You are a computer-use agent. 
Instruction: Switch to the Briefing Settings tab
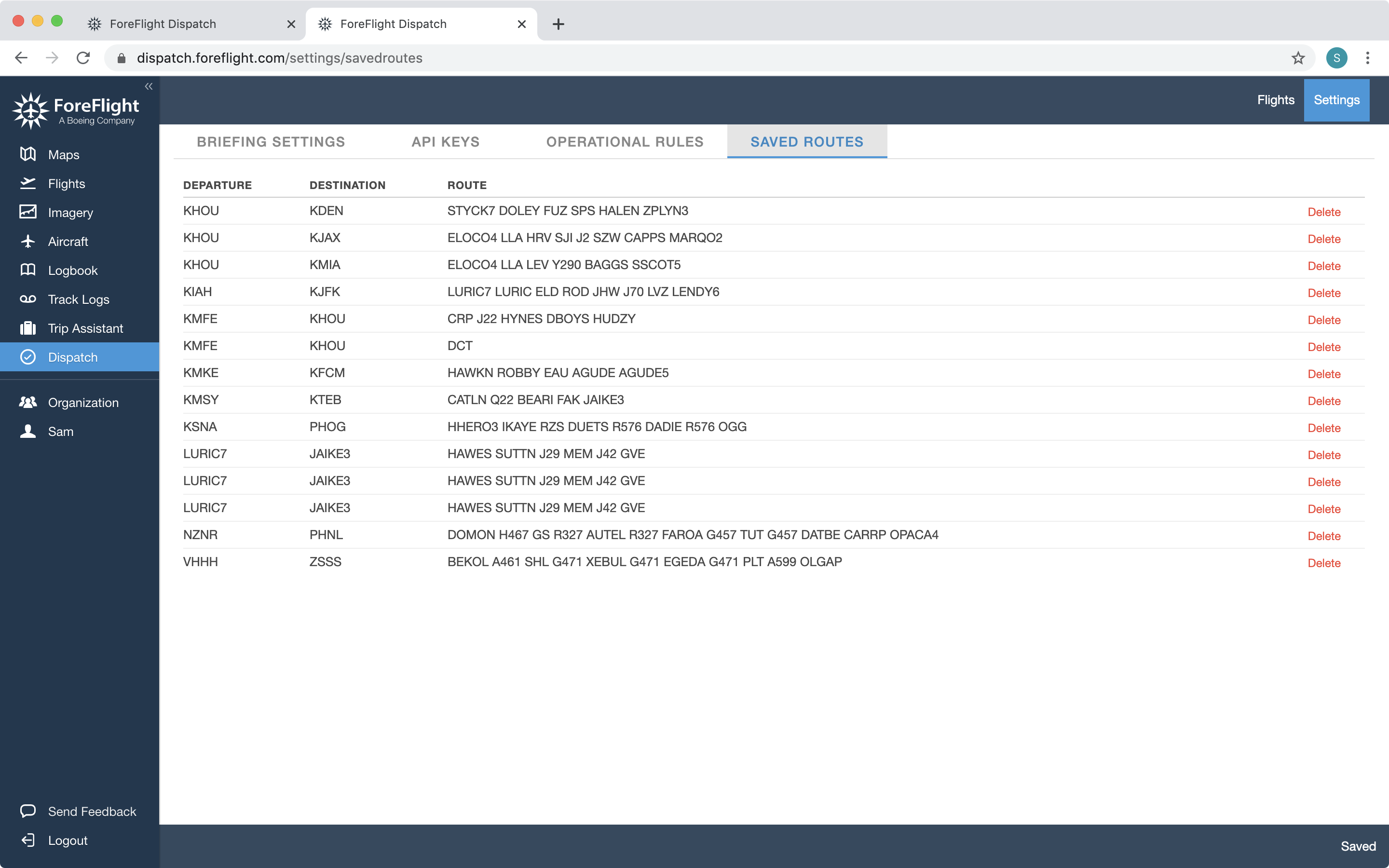coord(271,142)
